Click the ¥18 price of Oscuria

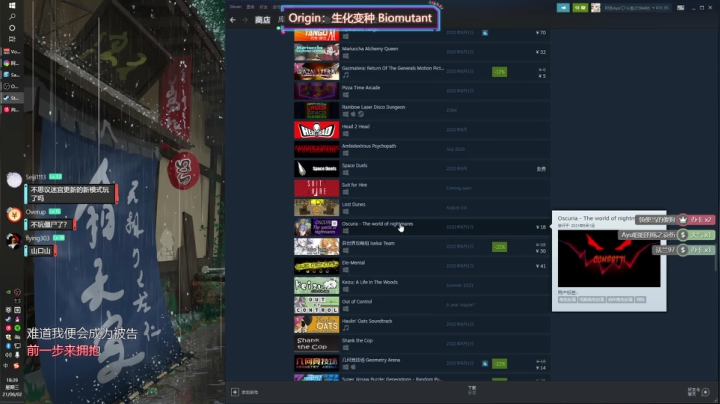coord(540,227)
